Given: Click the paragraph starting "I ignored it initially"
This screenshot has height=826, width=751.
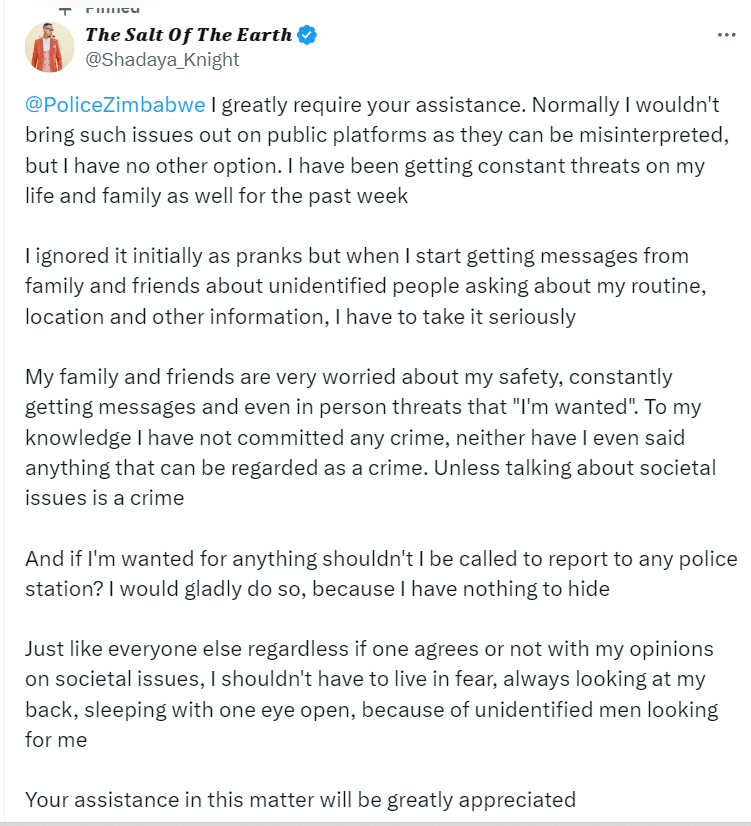Looking at the screenshot, I should pos(365,286).
